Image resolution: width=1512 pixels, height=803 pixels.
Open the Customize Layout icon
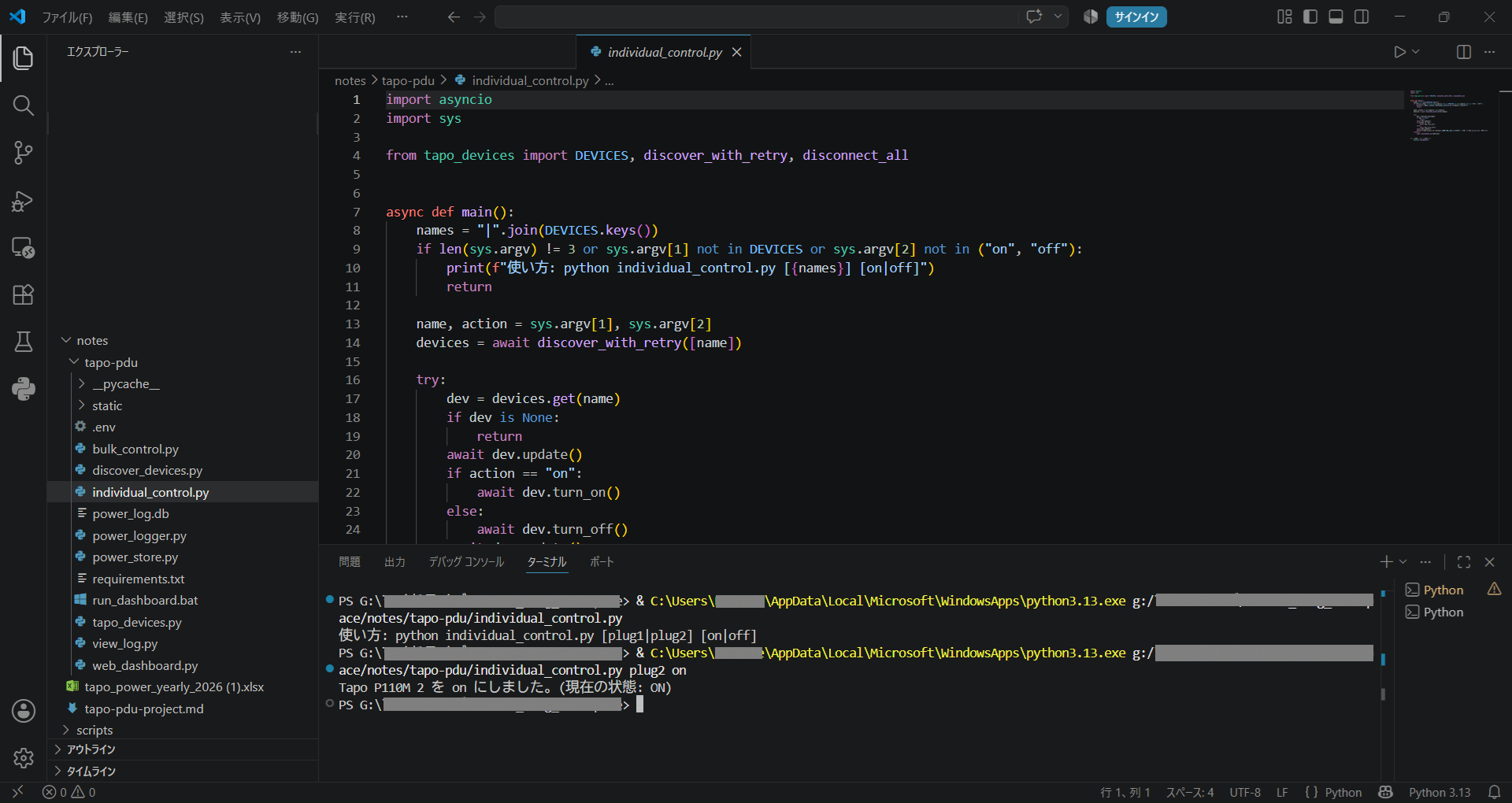pos(1284,17)
